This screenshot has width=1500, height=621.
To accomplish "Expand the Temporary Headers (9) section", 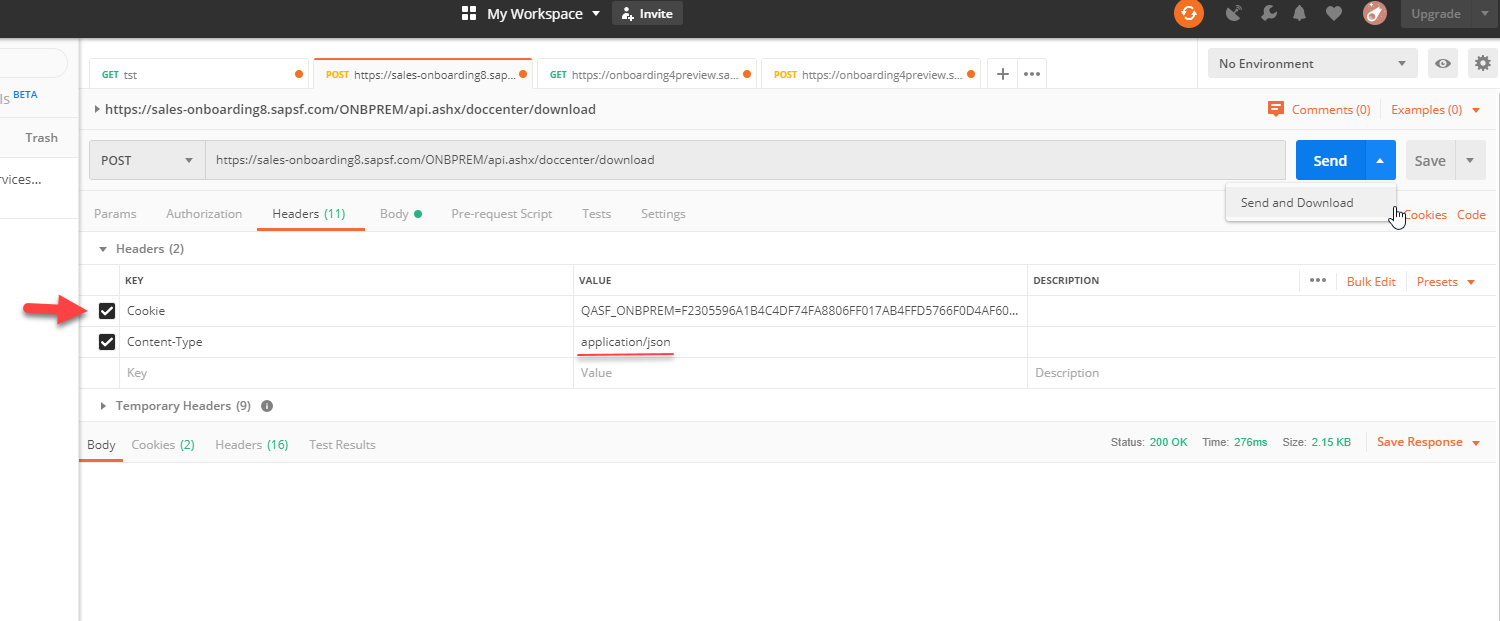I will click(102, 406).
